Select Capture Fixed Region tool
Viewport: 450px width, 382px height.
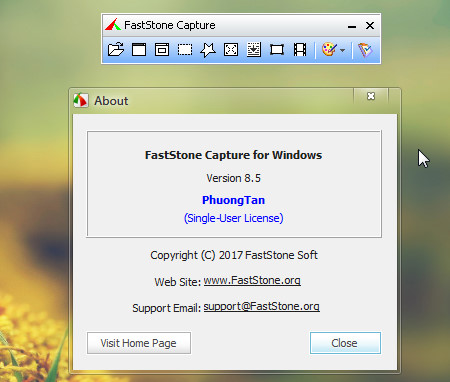[x=277, y=50]
